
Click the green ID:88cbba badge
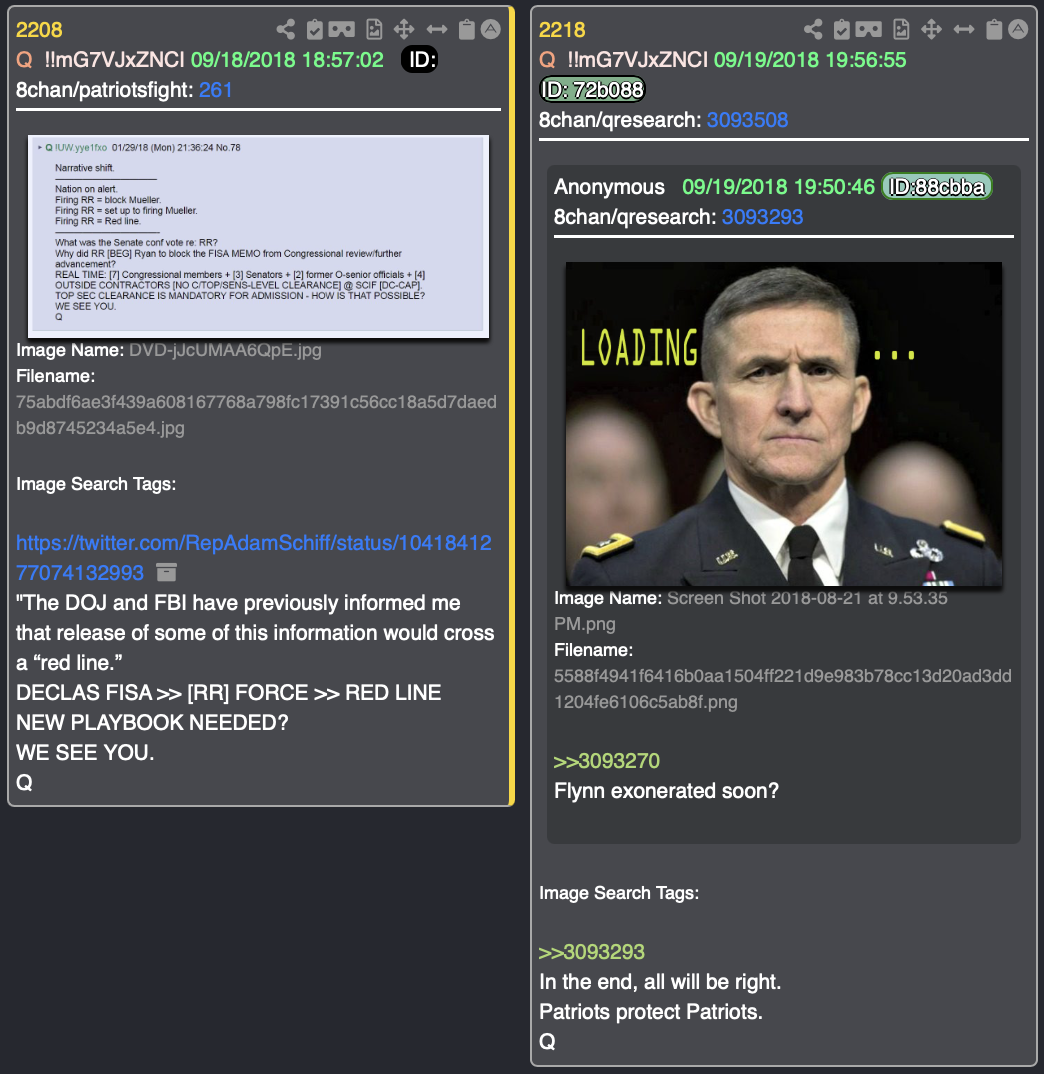936,186
